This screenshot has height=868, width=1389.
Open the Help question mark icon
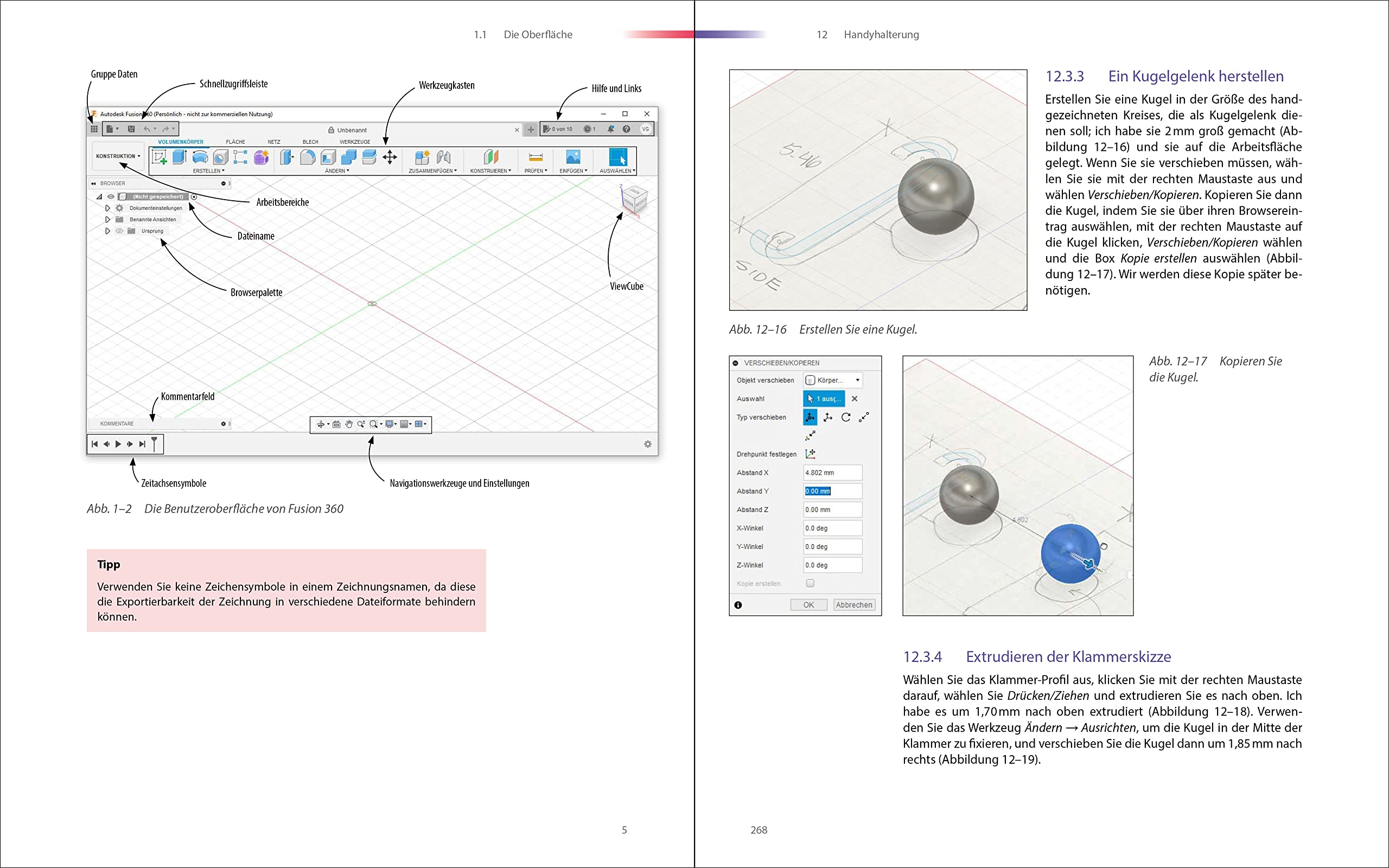click(x=627, y=129)
